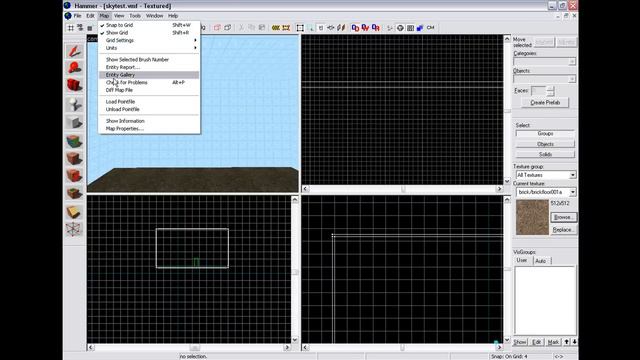This screenshot has height=360, width=640.
Task: Open the View menu
Action: (119, 16)
